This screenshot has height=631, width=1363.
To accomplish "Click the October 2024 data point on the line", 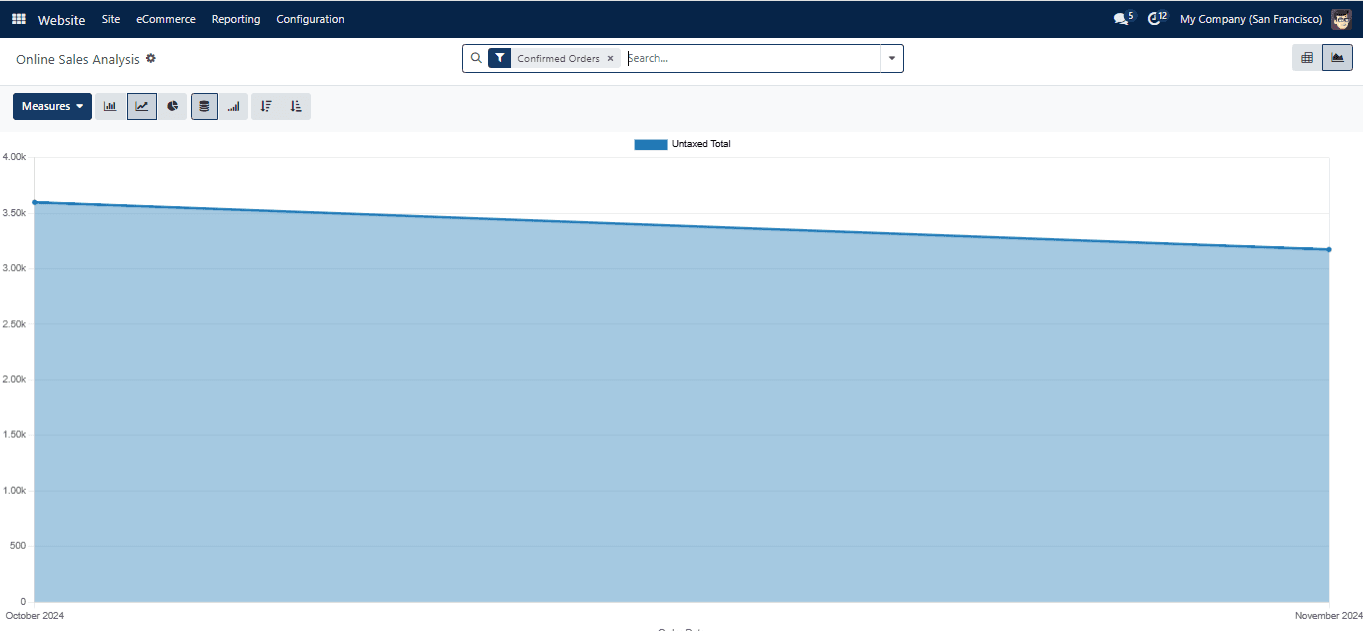I will [35, 202].
